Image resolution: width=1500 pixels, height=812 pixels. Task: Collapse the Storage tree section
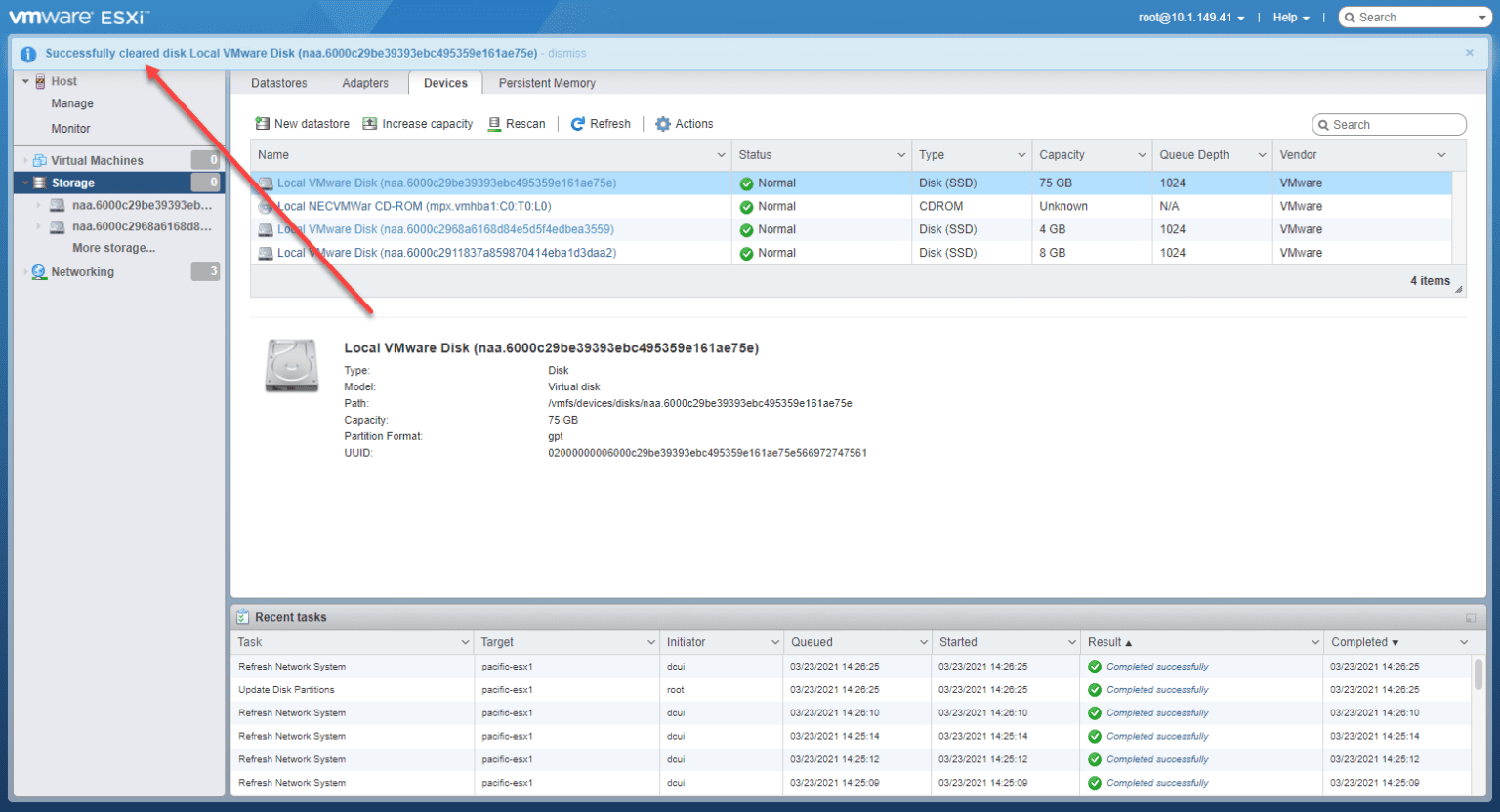23,183
